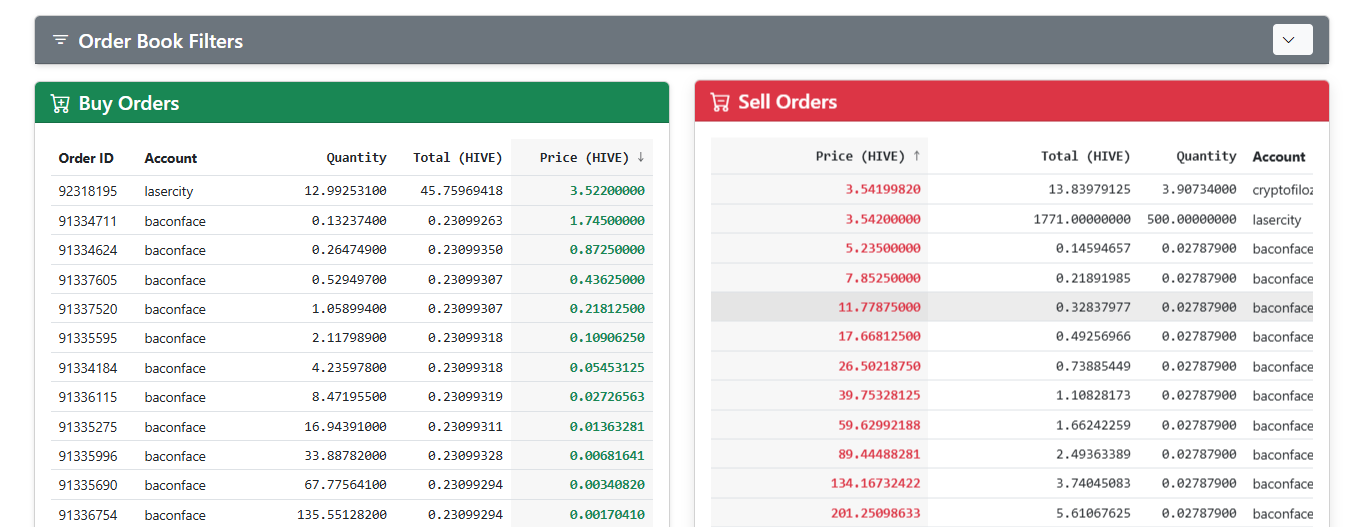Click the Order Book Filters title

(161, 41)
